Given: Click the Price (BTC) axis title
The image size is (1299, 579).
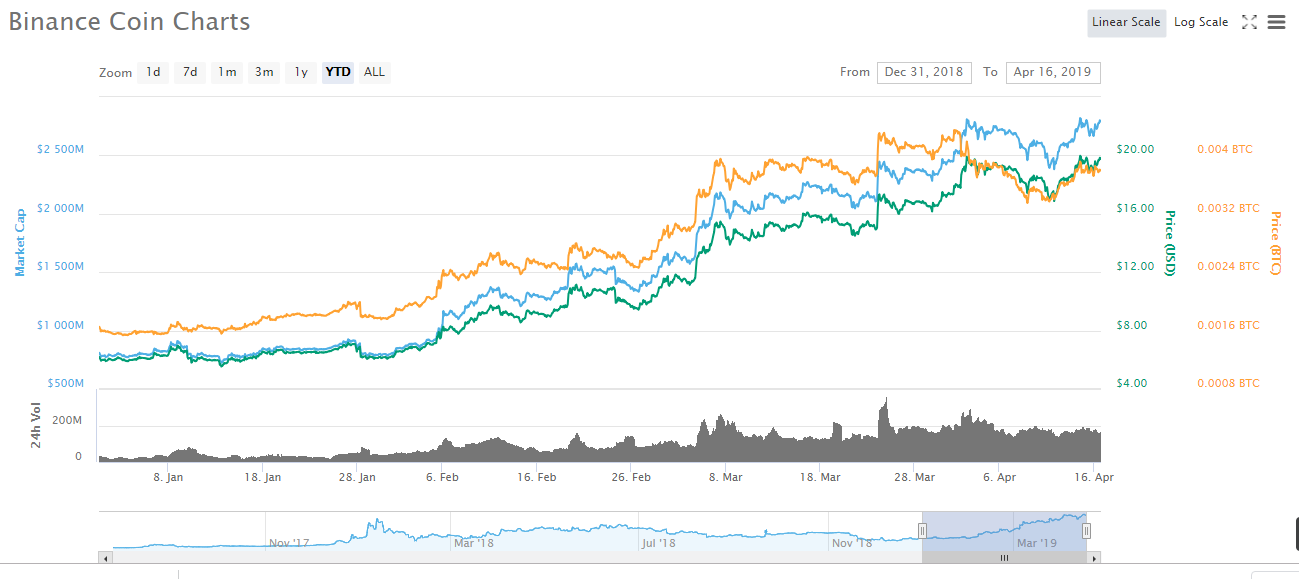Looking at the screenshot, I should tap(1275, 243).
